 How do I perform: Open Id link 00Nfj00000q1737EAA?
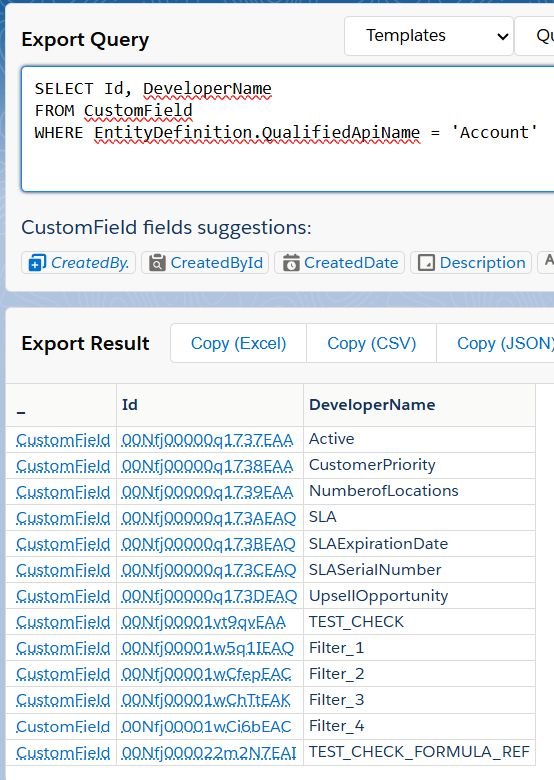[207, 440]
